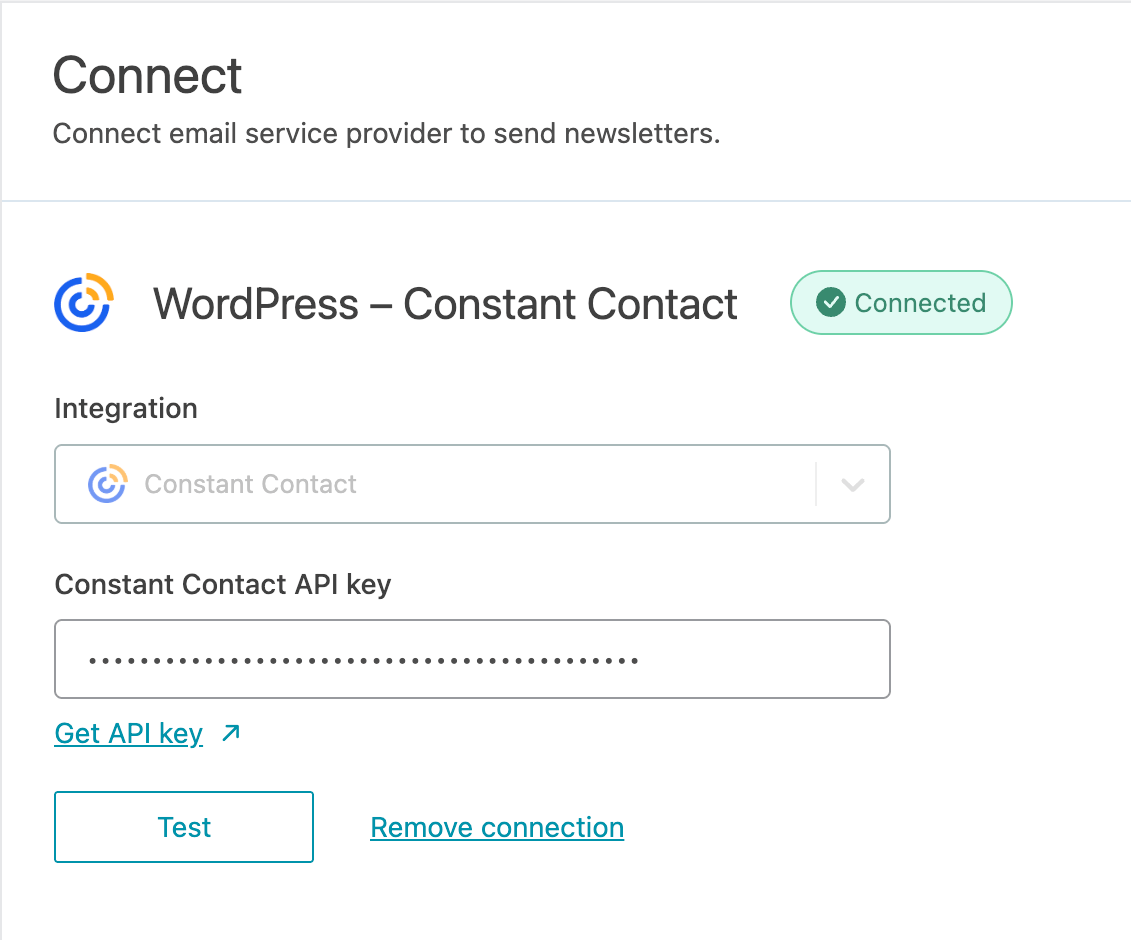Click the vertical separator beside the dropdown chevron

(817, 484)
